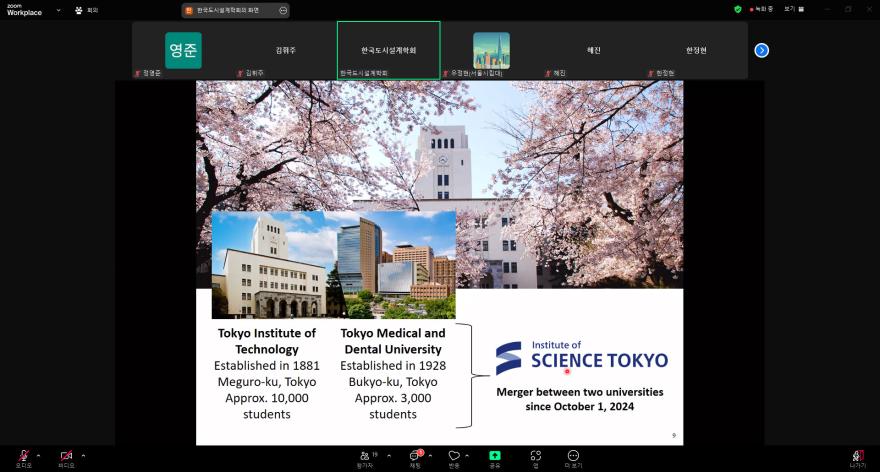Open the reactions heart icon
The width and height of the screenshot is (880, 472).
coord(454,456)
